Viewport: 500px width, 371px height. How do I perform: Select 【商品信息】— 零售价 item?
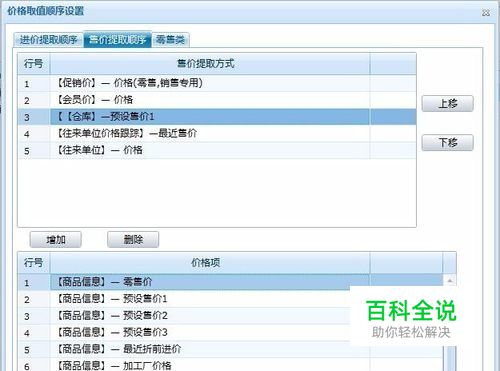(230, 282)
